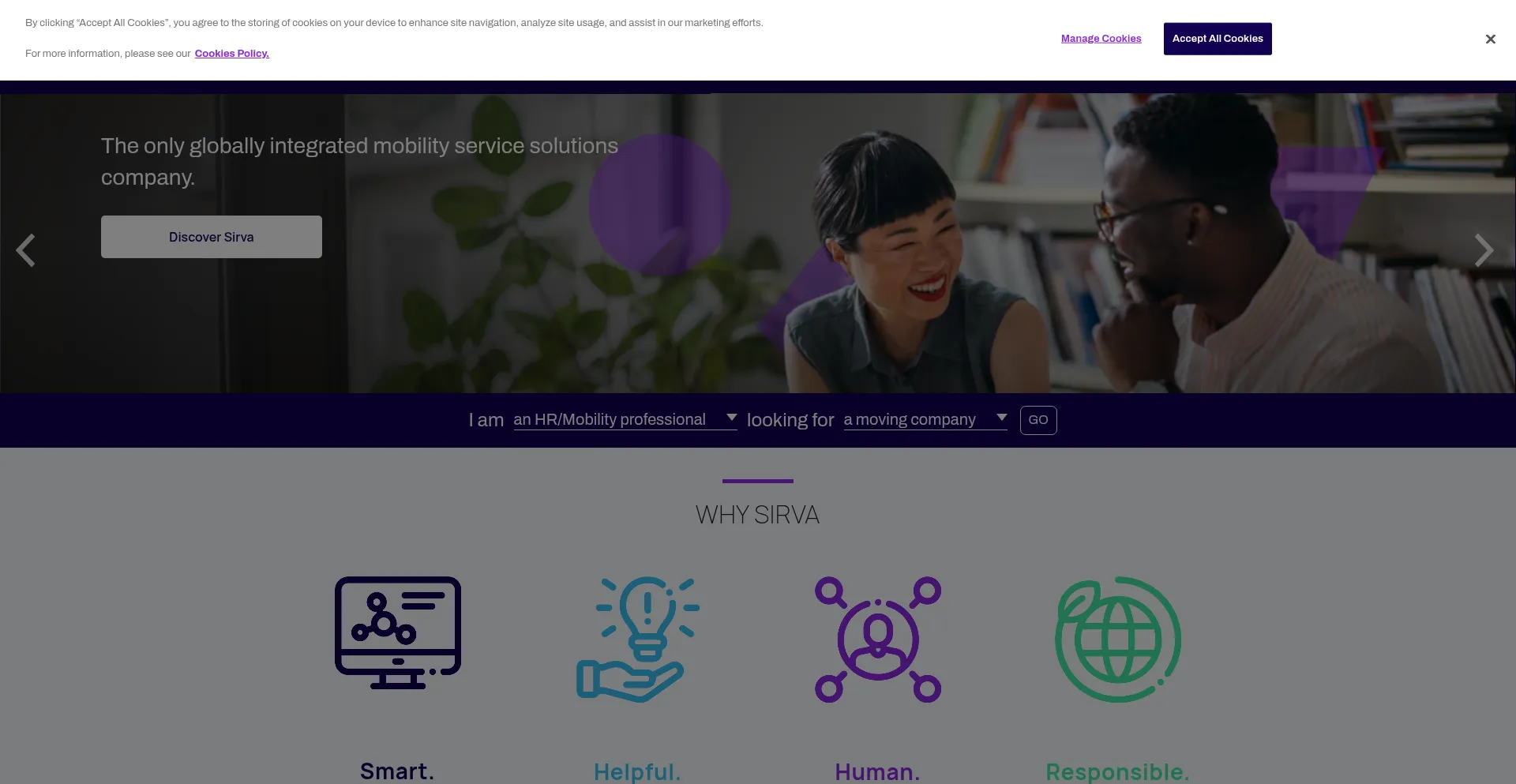This screenshot has height=784, width=1516.
Task: Click the Discover Sirva button
Action: [212, 237]
